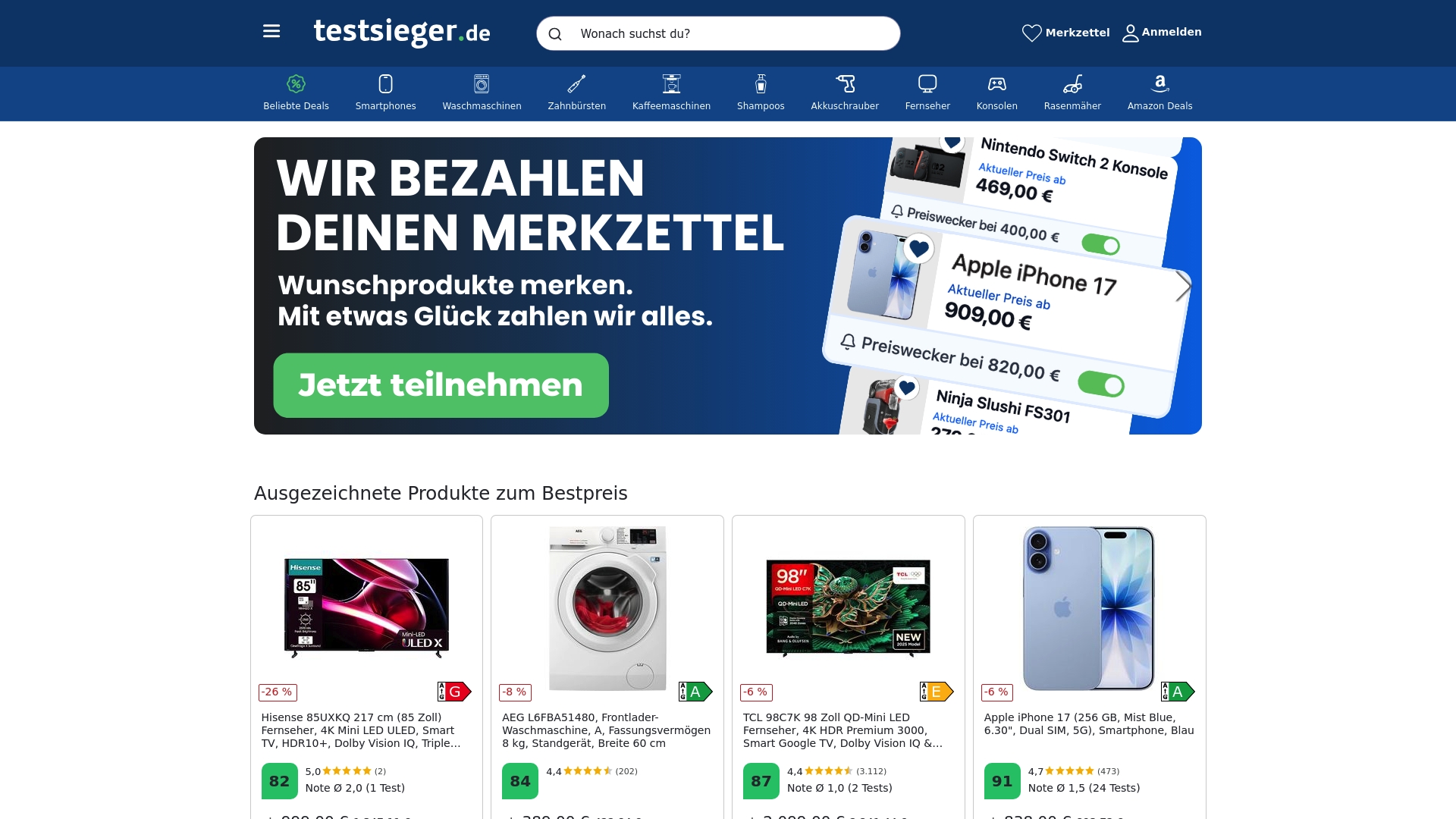Click energy label A on AEG card
The width and height of the screenshot is (1456, 819).
click(x=695, y=692)
